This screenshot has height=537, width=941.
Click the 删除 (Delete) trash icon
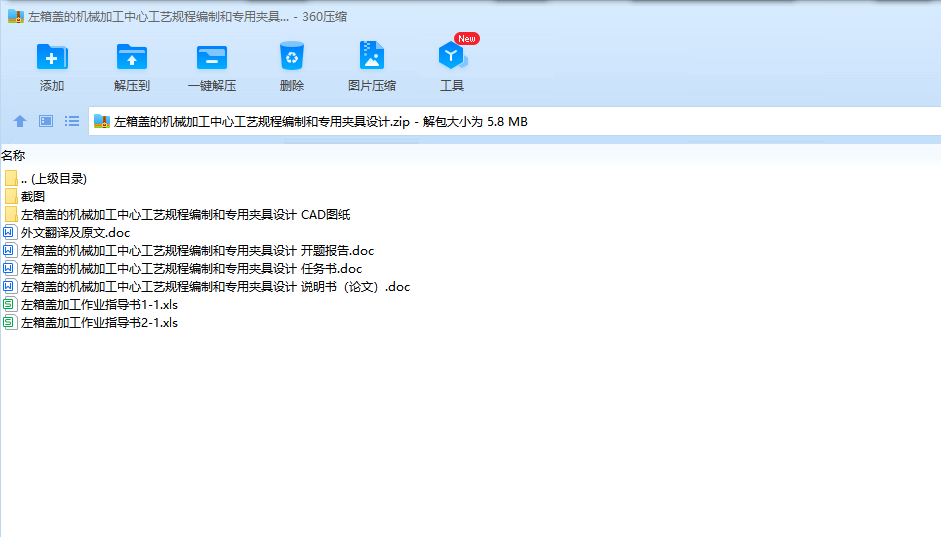pos(292,56)
